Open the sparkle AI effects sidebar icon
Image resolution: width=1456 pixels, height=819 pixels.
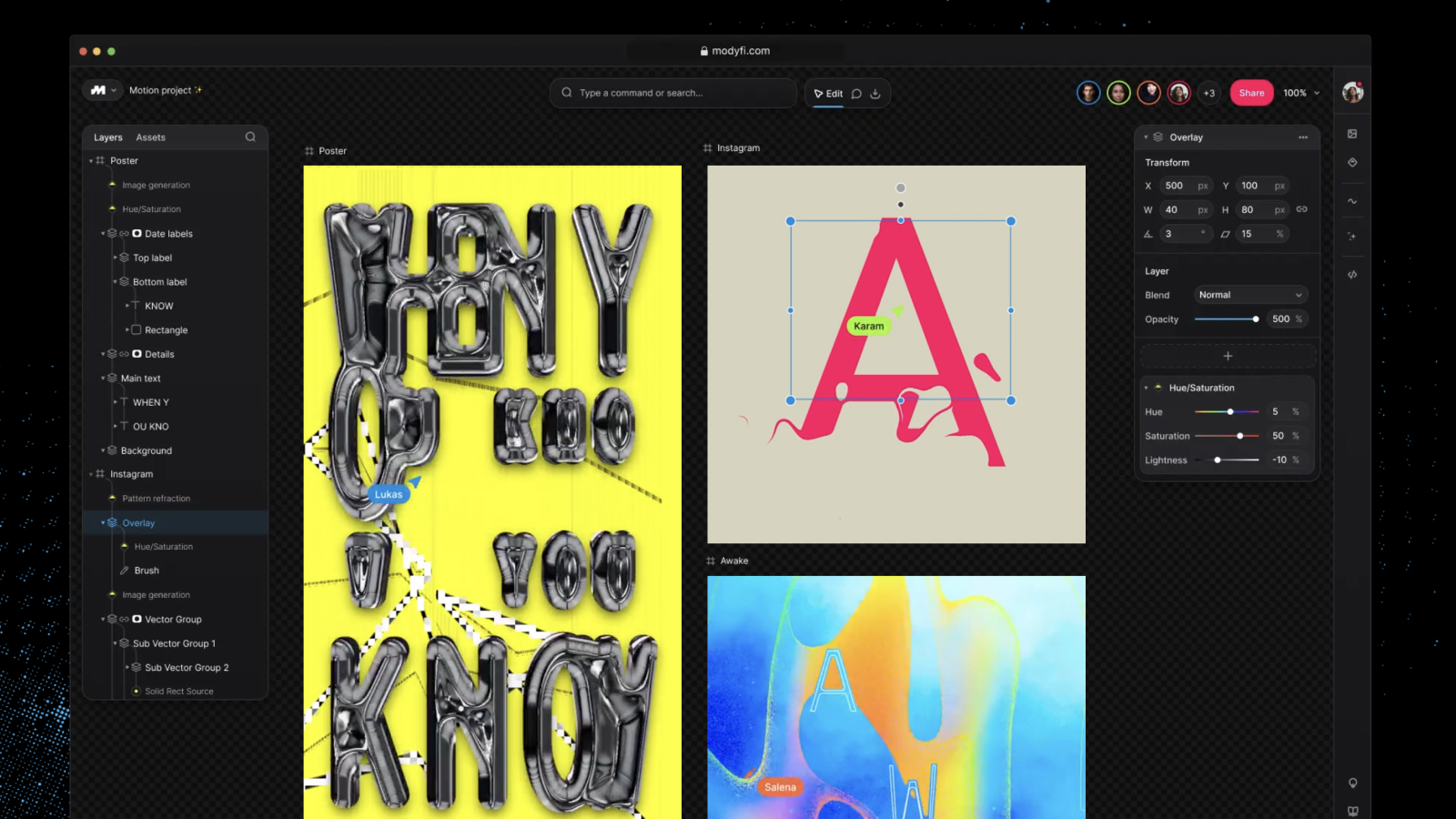click(1352, 237)
